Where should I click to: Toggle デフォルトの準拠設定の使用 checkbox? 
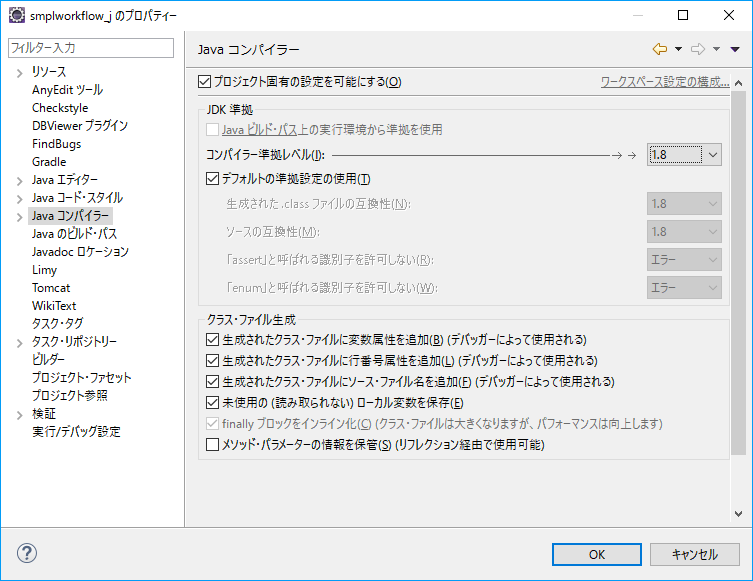coord(212,179)
